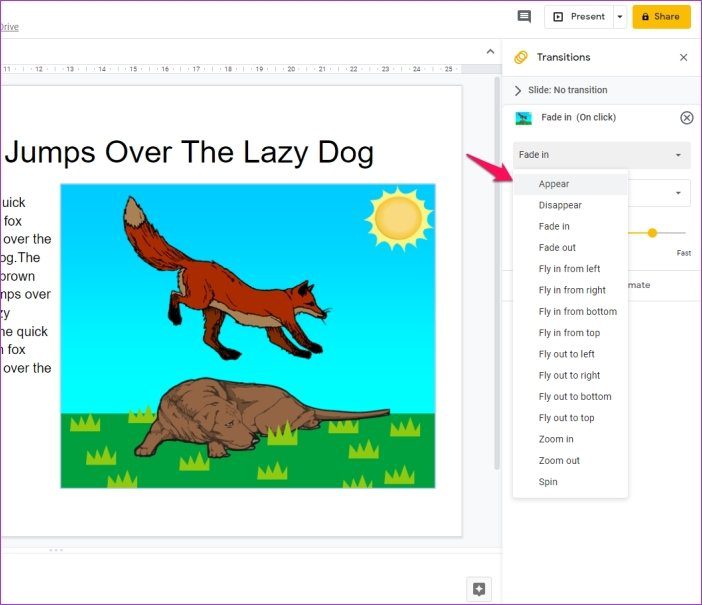Choose Zoom out animation
The width and height of the screenshot is (702, 605).
(x=570, y=460)
